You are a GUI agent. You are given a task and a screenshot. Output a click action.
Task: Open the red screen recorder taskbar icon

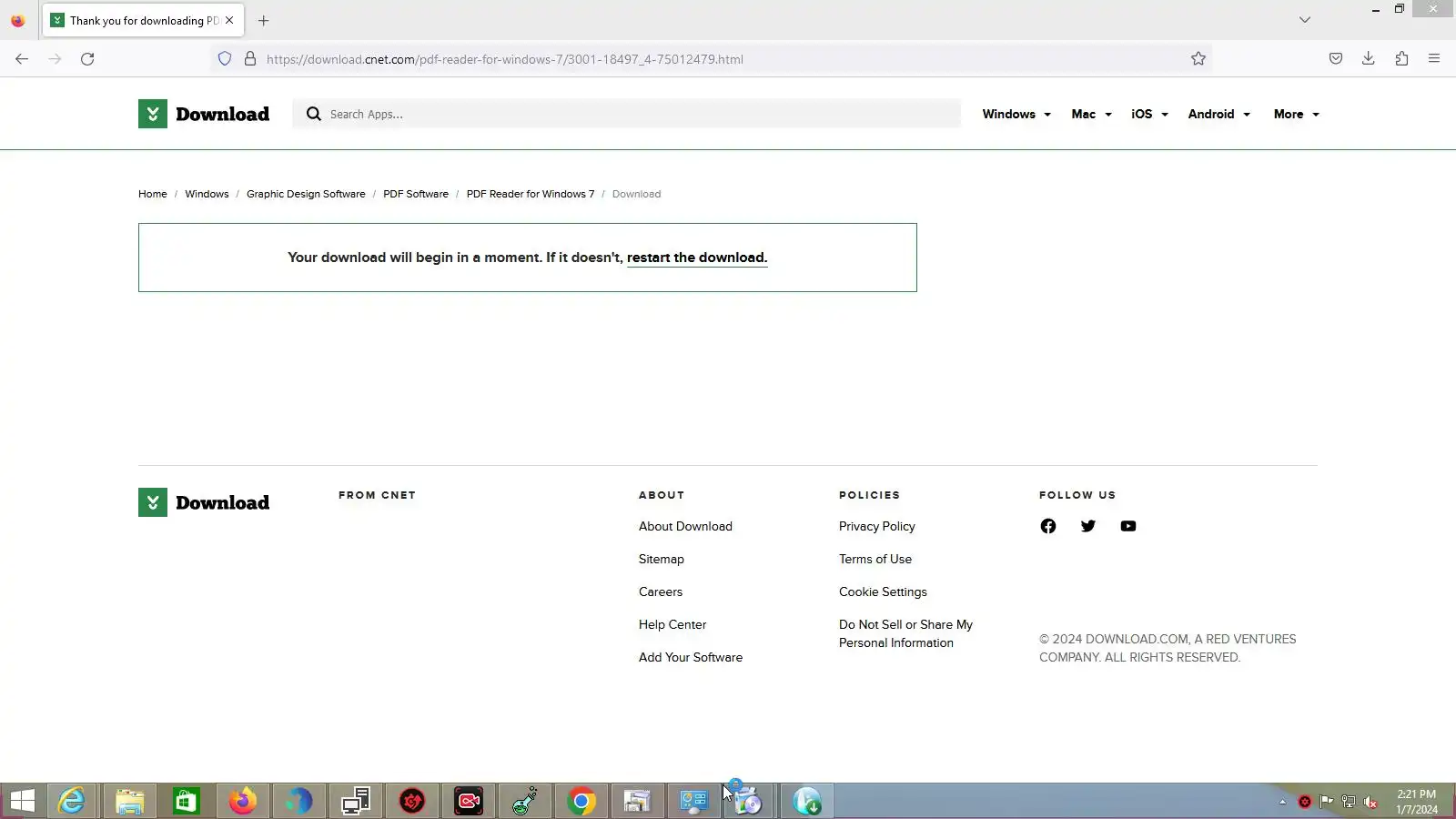click(x=469, y=801)
